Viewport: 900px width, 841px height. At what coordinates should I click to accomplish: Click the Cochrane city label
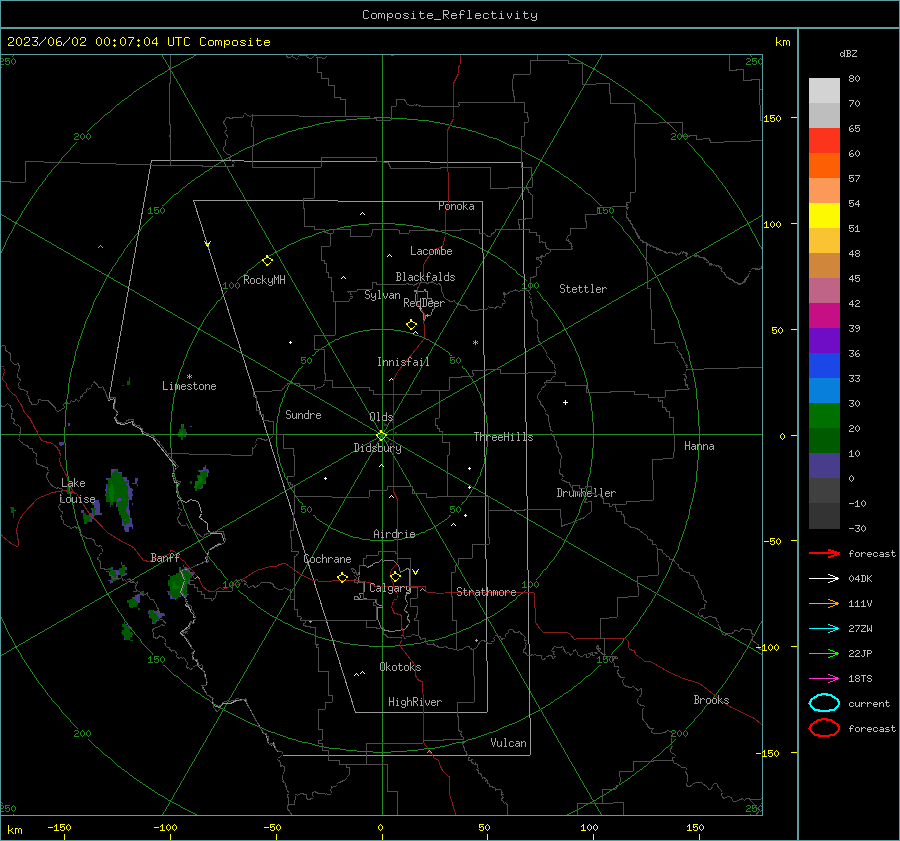point(327,559)
